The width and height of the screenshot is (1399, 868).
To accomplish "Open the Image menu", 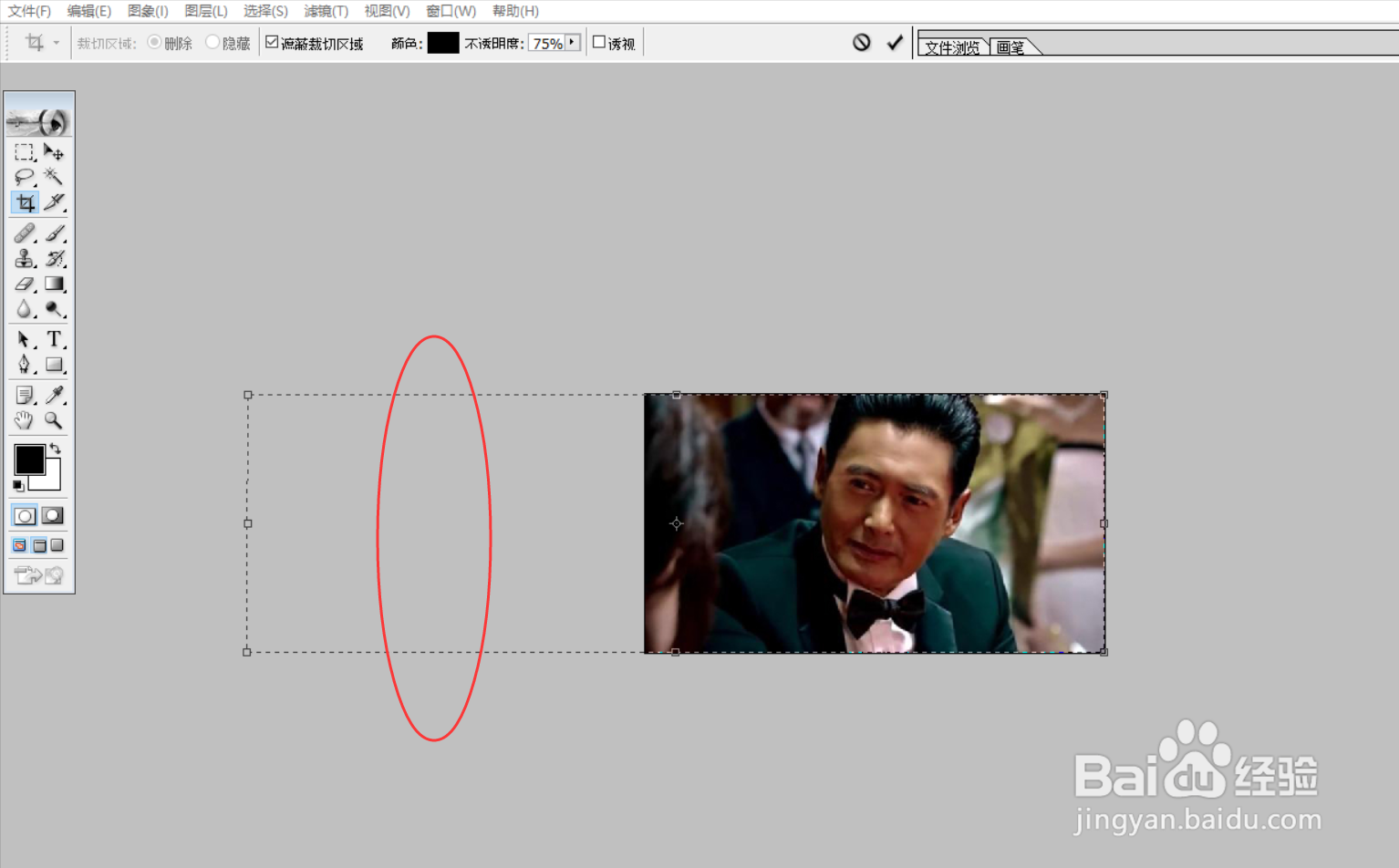I will click(148, 11).
